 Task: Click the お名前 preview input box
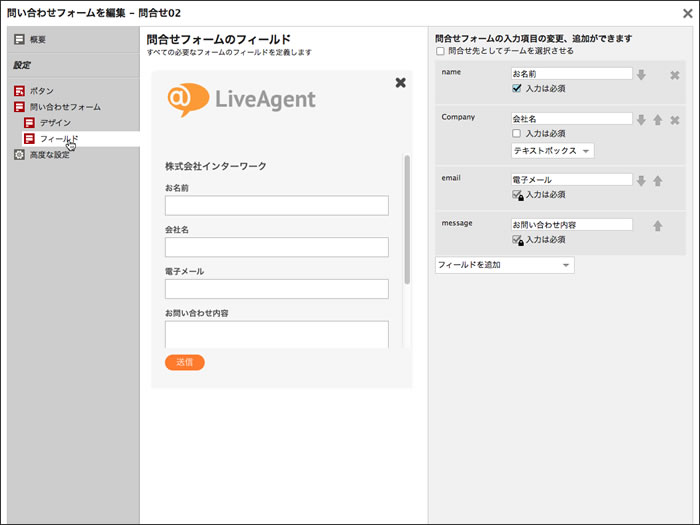(x=277, y=205)
